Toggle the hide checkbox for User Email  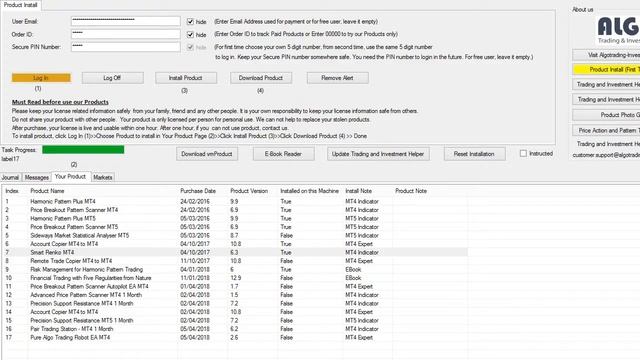click(x=190, y=22)
